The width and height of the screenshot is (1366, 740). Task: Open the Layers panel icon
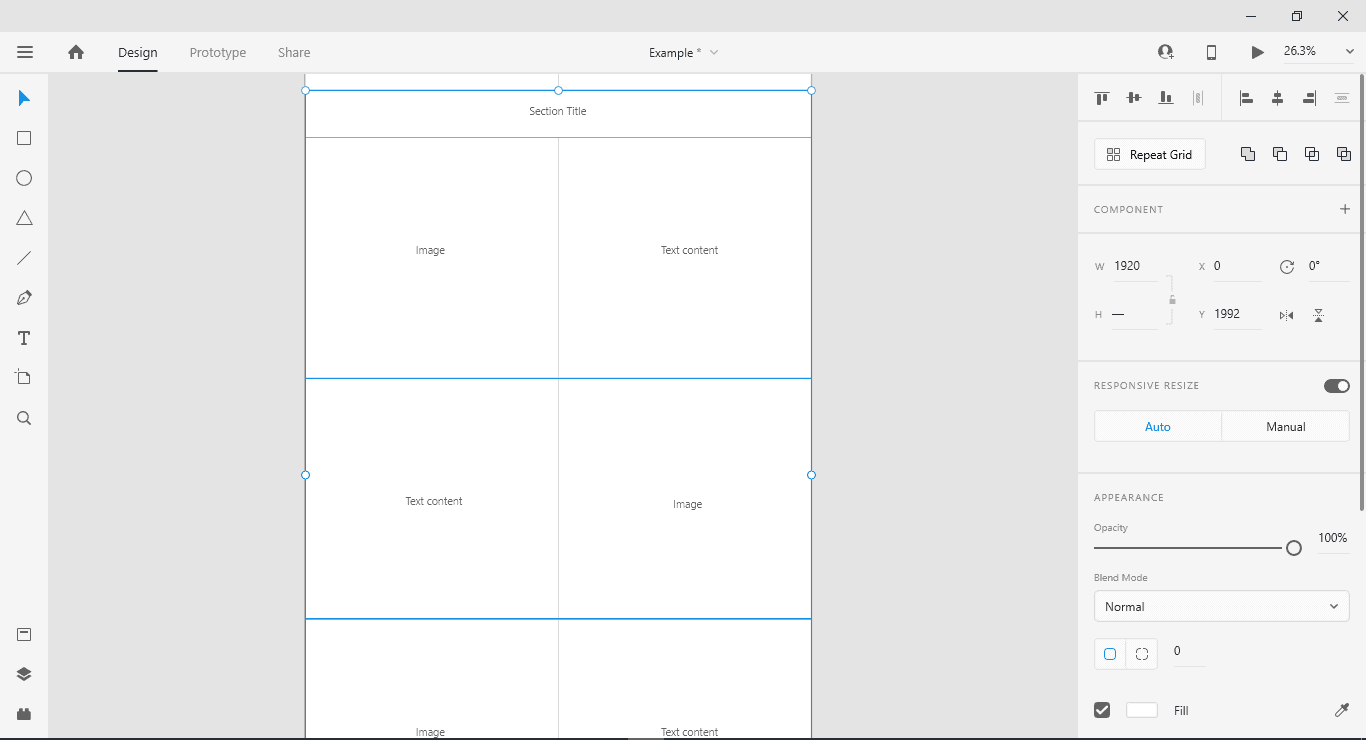(x=24, y=674)
